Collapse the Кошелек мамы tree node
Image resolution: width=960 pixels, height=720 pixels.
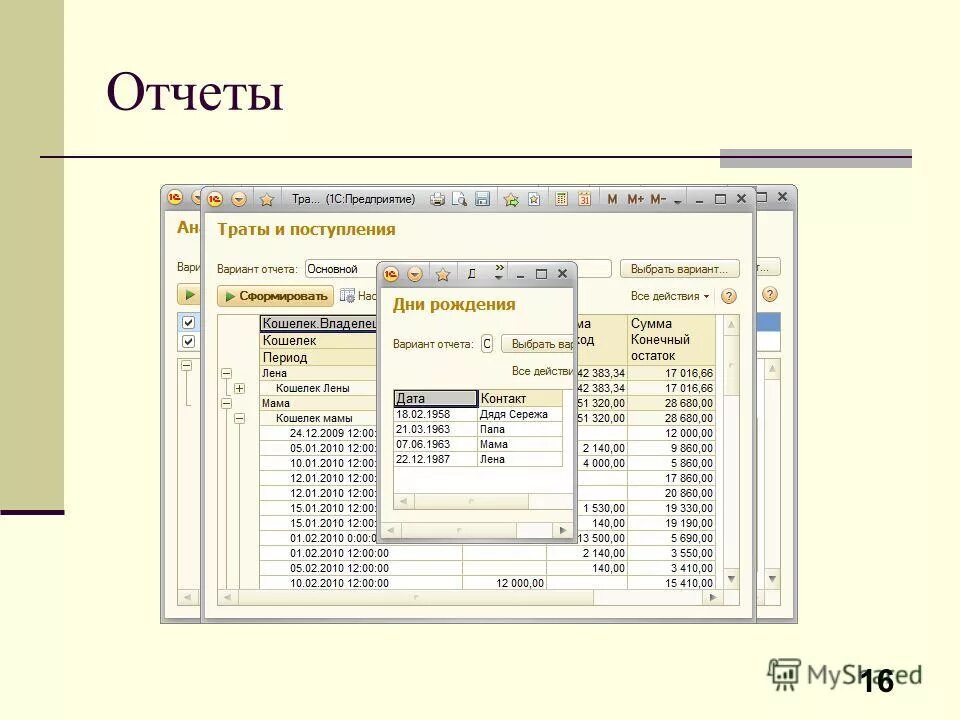(239, 417)
